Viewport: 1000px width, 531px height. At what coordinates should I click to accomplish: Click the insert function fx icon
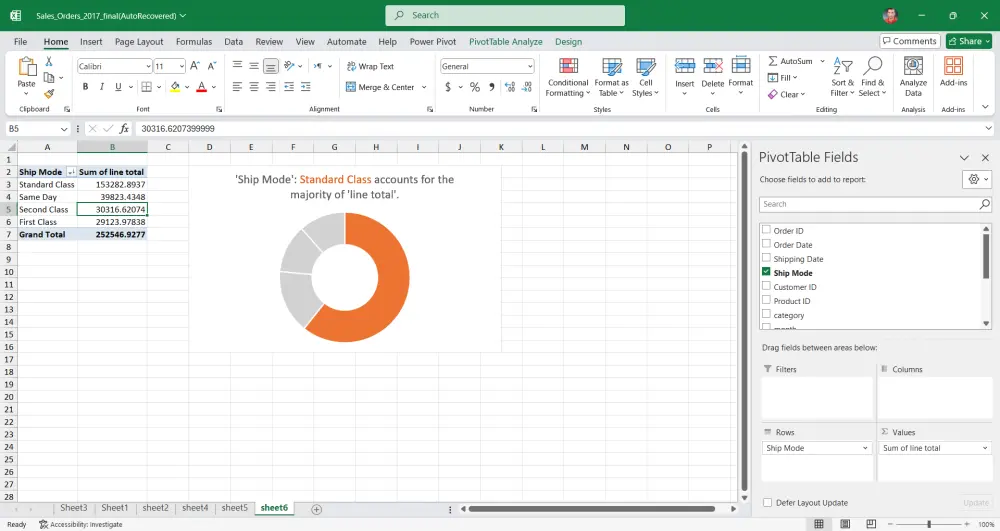124,129
